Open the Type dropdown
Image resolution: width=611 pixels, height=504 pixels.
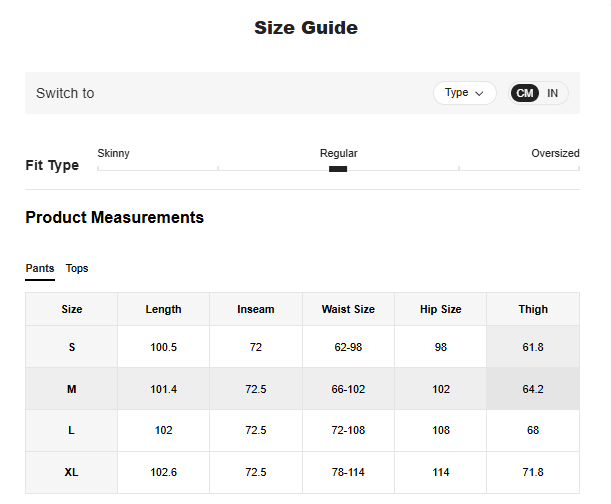[464, 93]
